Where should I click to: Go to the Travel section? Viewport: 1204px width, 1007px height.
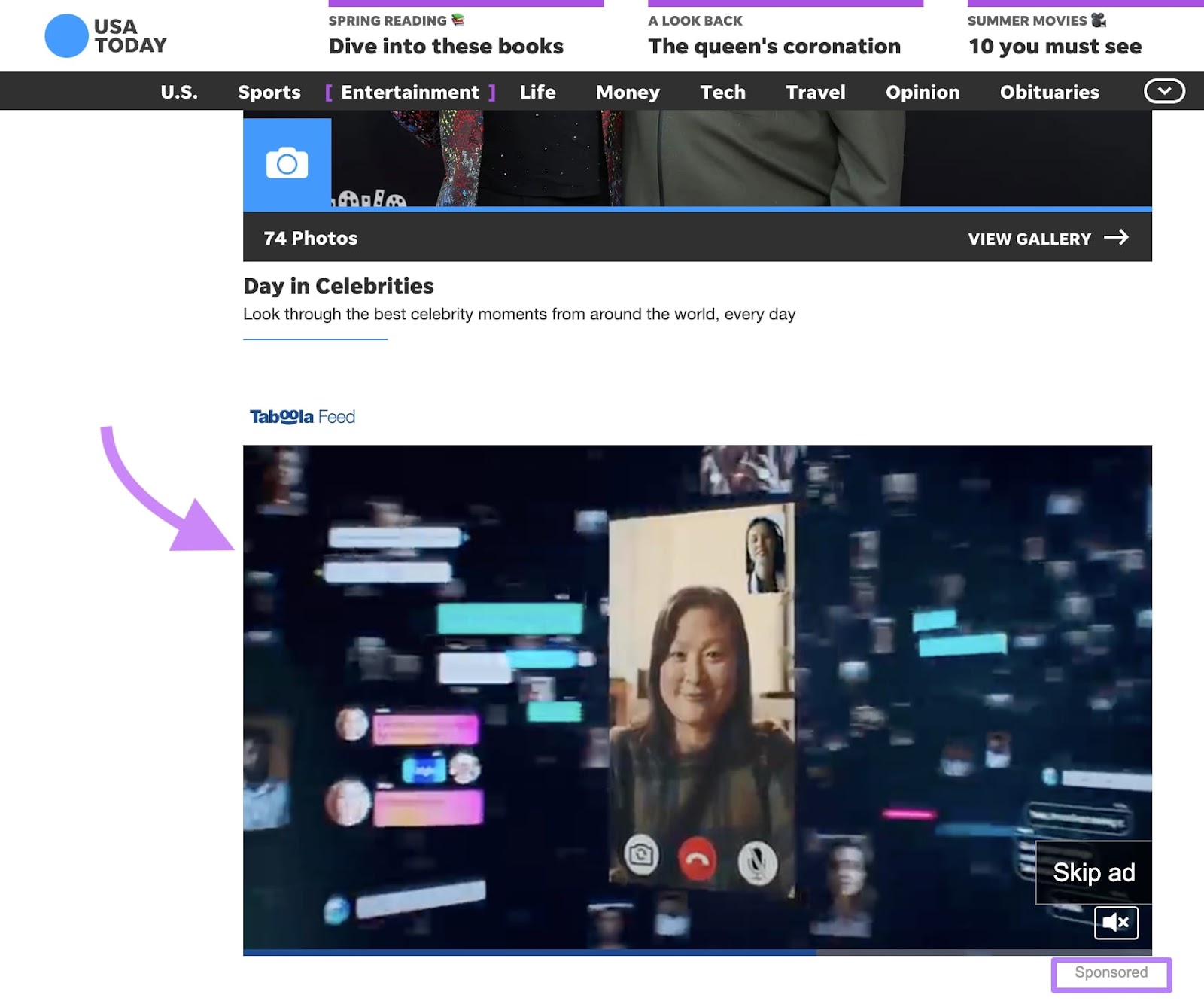(x=815, y=92)
